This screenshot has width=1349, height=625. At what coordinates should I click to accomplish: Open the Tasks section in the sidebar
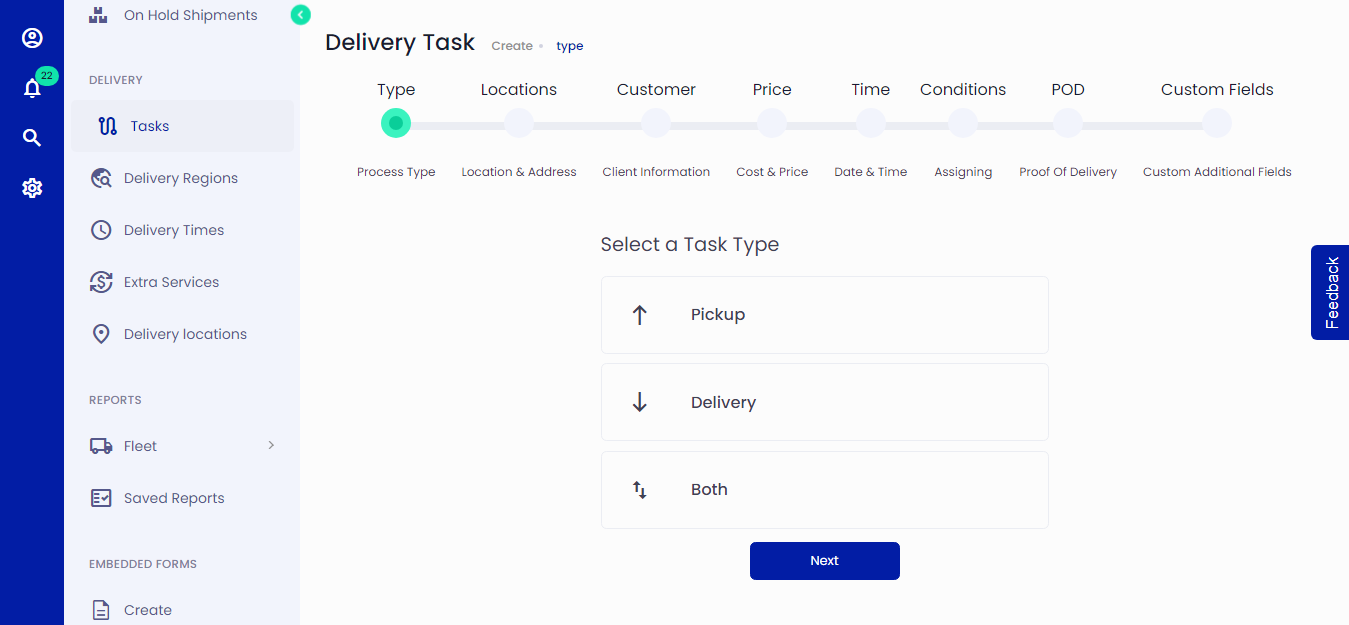click(149, 125)
